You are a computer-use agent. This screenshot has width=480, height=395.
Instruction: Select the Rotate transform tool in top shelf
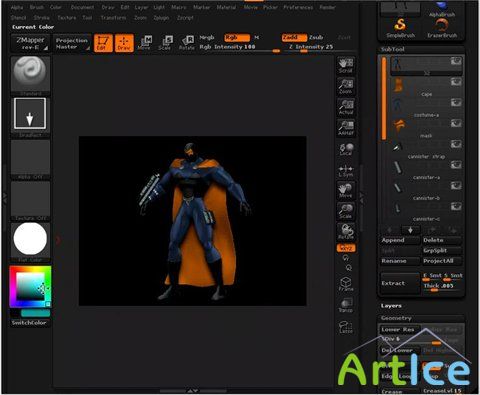pyautogui.click(x=187, y=43)
